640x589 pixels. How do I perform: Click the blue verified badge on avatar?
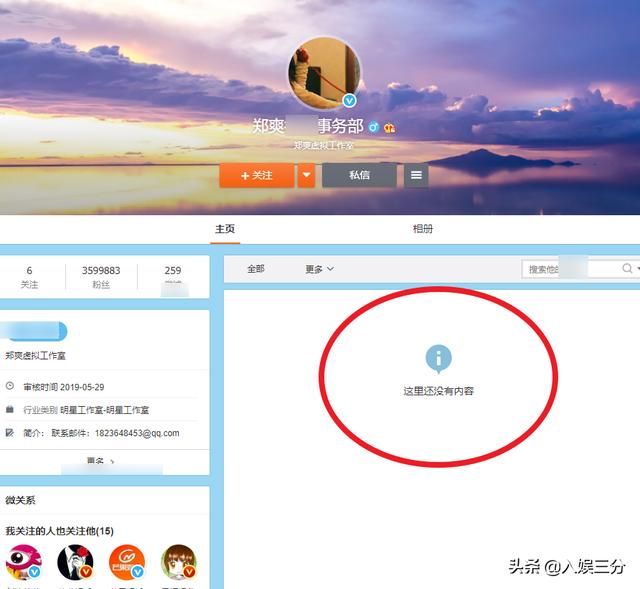(349, 100)
